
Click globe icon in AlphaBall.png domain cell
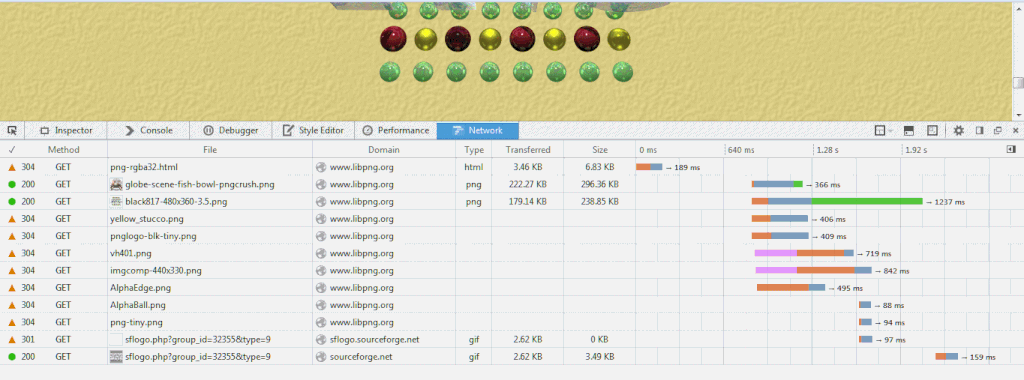click(321, 305)
